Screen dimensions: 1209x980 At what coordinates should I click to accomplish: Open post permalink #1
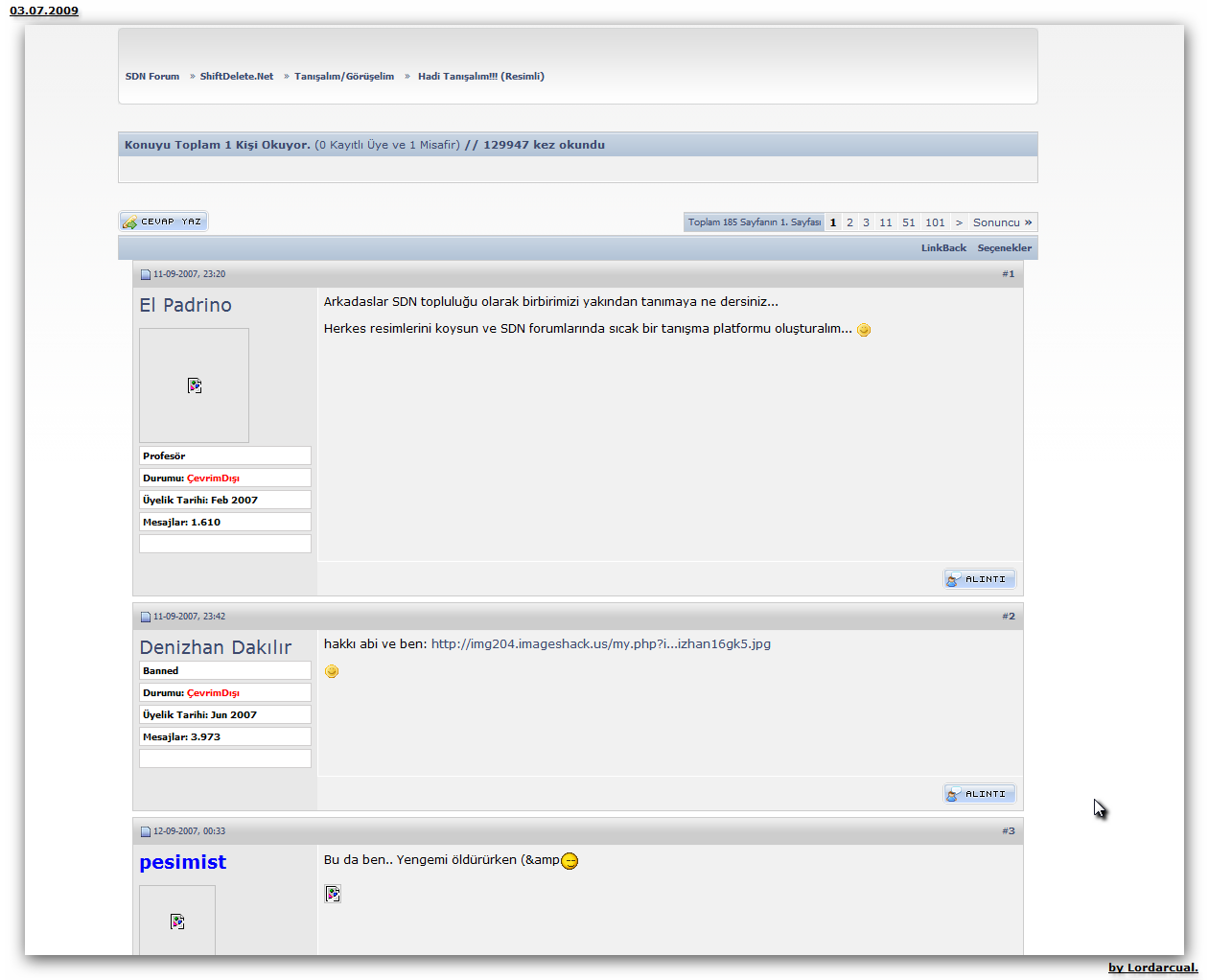pyautogui.click(x=1009, y=274)
